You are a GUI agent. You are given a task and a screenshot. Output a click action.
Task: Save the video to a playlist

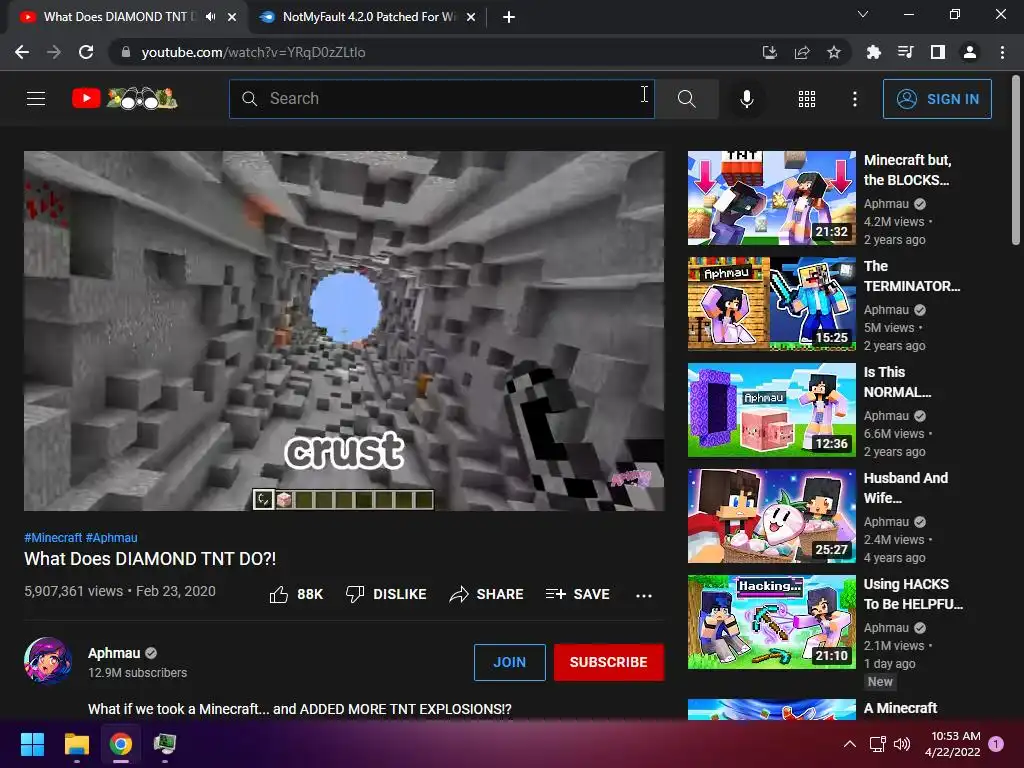[x=577, y=594]
